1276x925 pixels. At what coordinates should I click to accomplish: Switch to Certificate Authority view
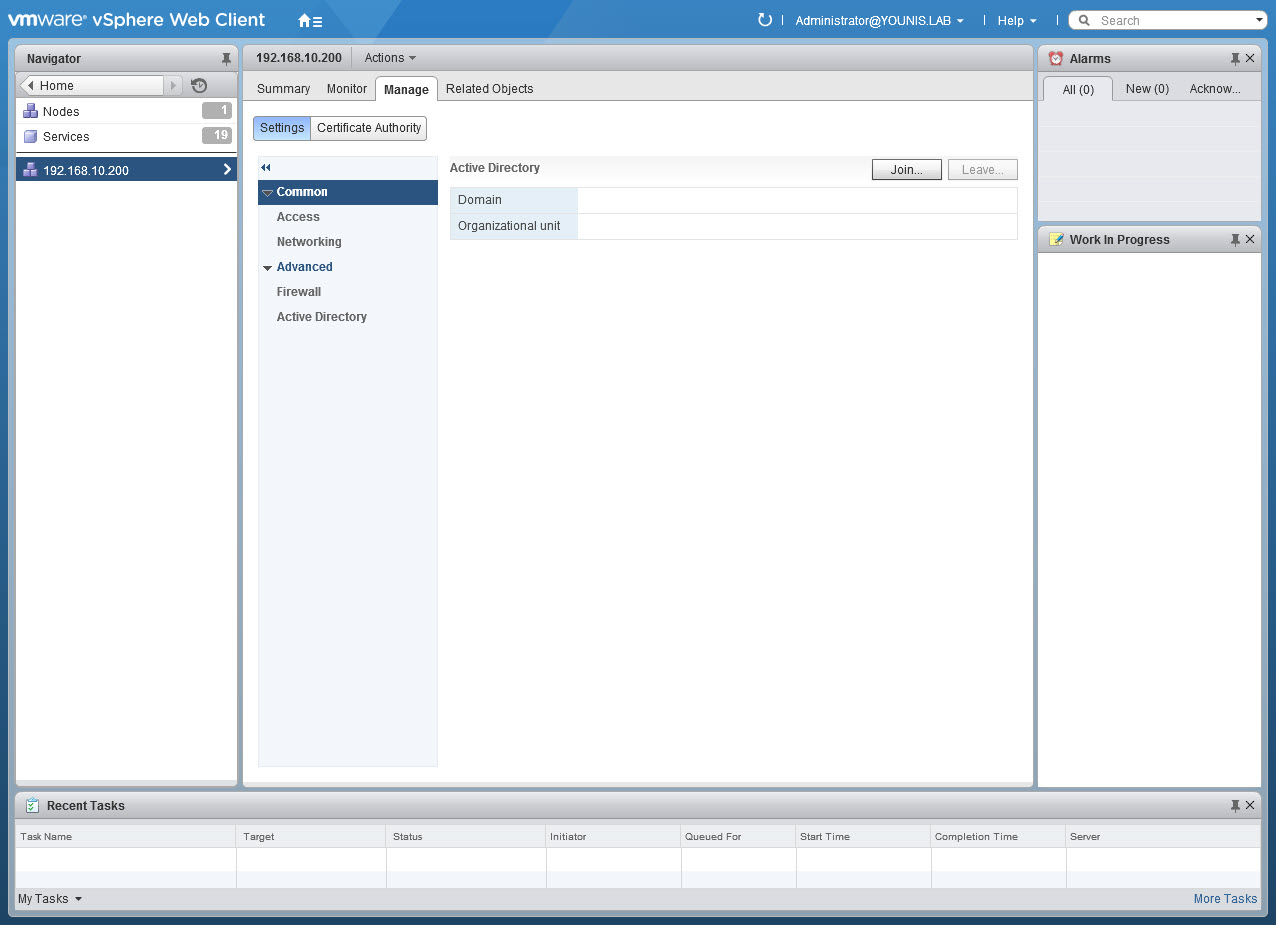click(x=369, y=128)
